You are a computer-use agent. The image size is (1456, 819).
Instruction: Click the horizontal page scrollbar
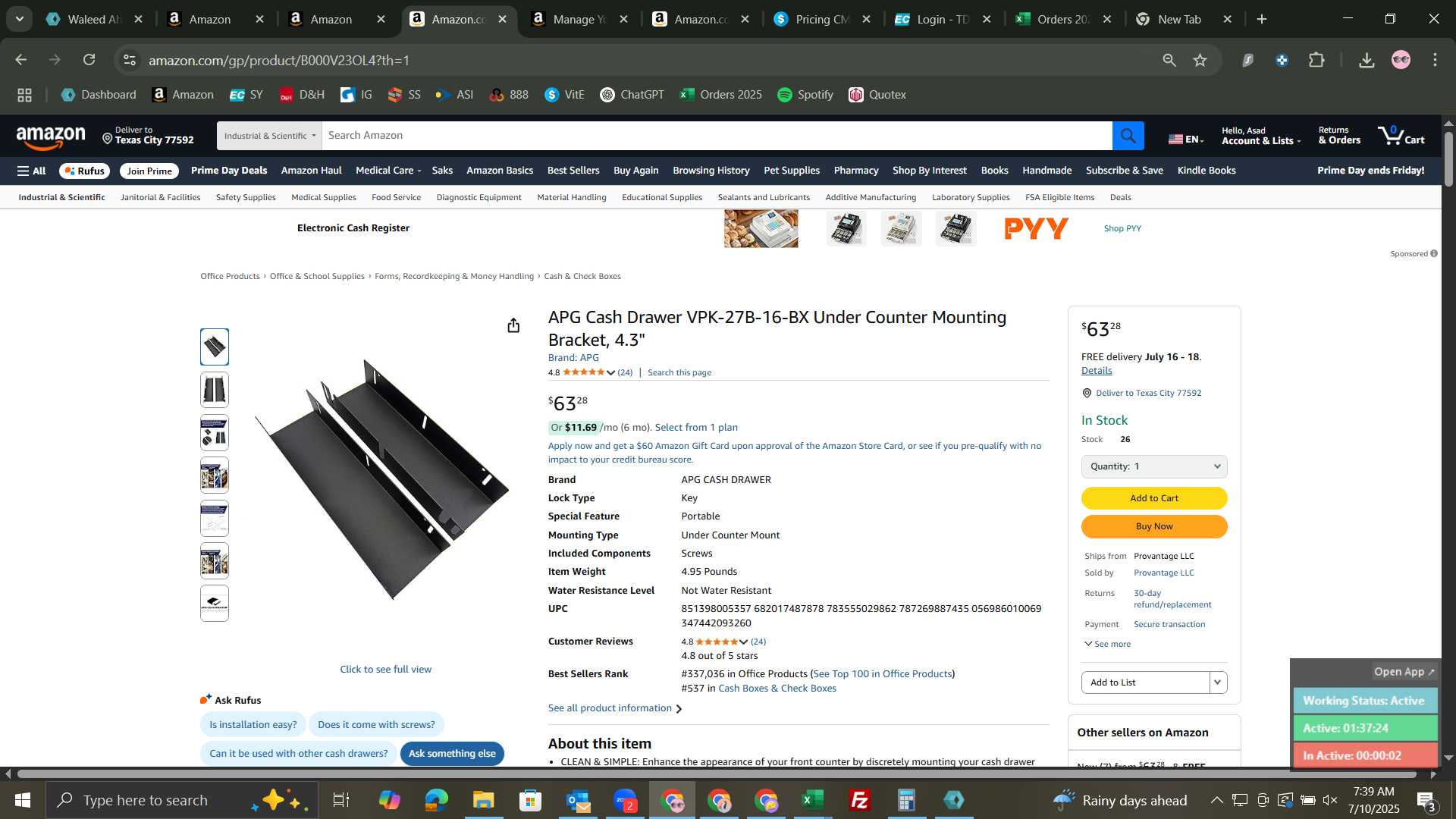pyautogui.click(x=717, y=774)
